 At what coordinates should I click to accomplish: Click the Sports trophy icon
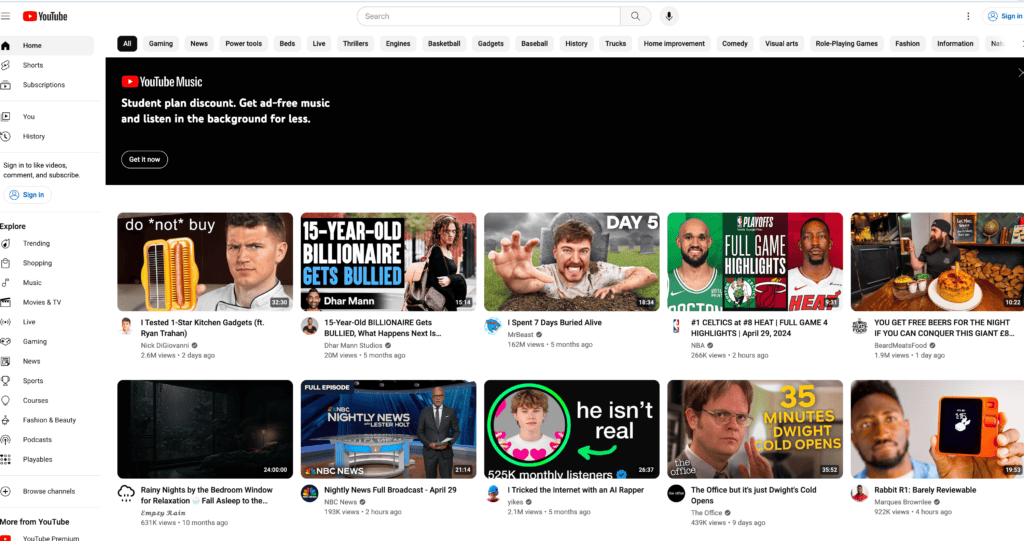tap(6, 381)
